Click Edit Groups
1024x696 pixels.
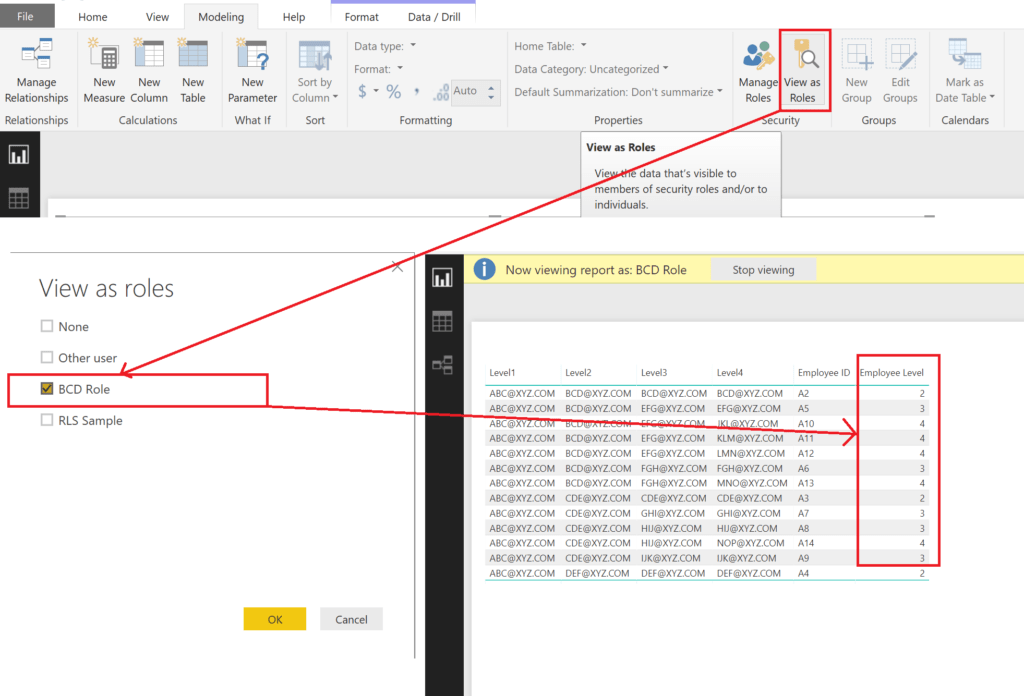click(x=900, y=70)
